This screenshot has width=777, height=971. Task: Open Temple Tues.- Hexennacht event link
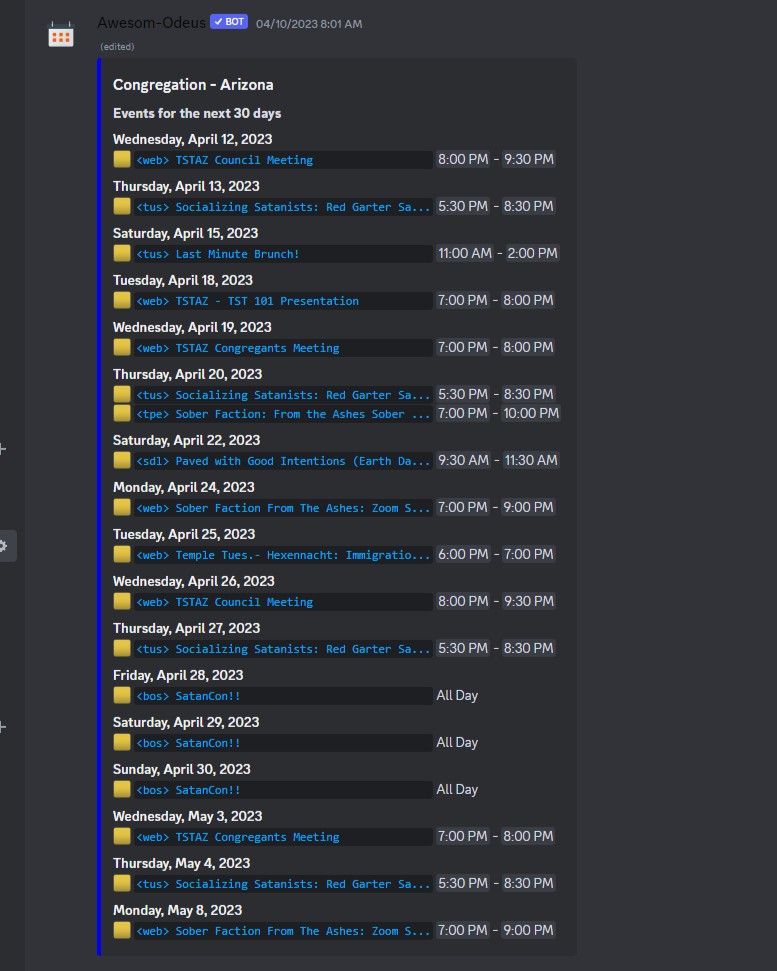pos(283,555)
